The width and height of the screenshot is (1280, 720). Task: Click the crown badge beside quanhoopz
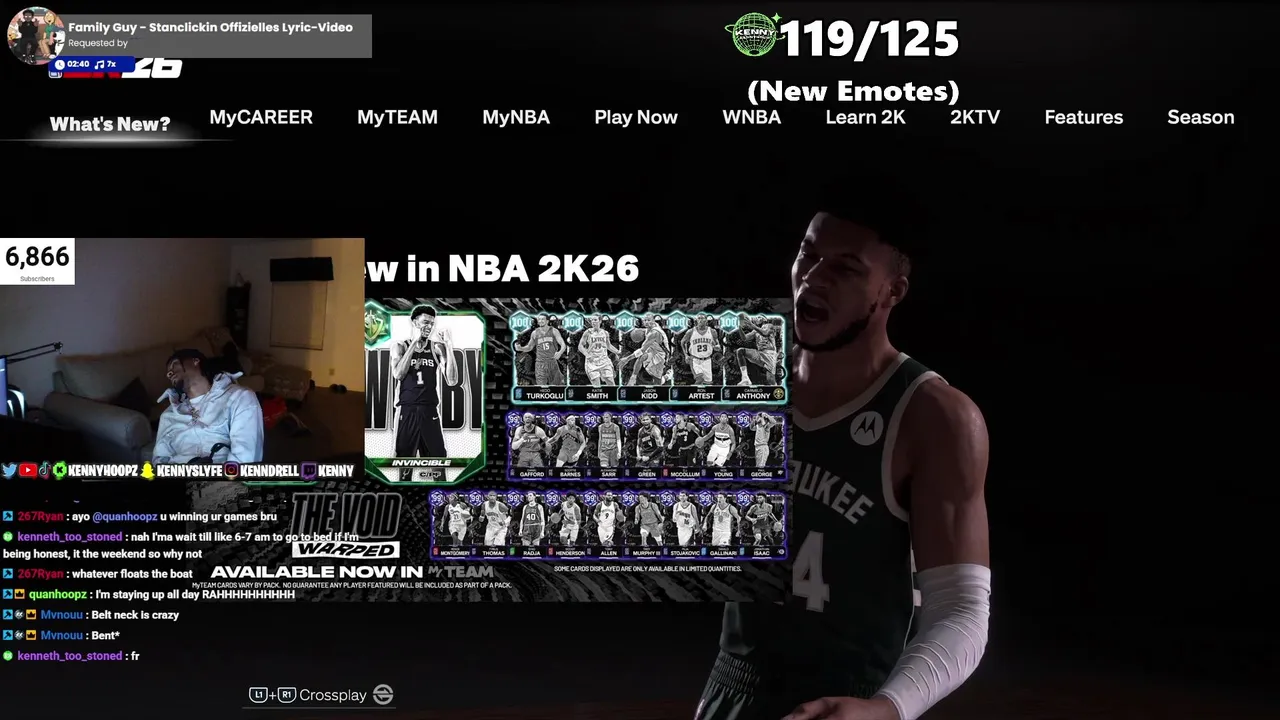tap(19, 594)
